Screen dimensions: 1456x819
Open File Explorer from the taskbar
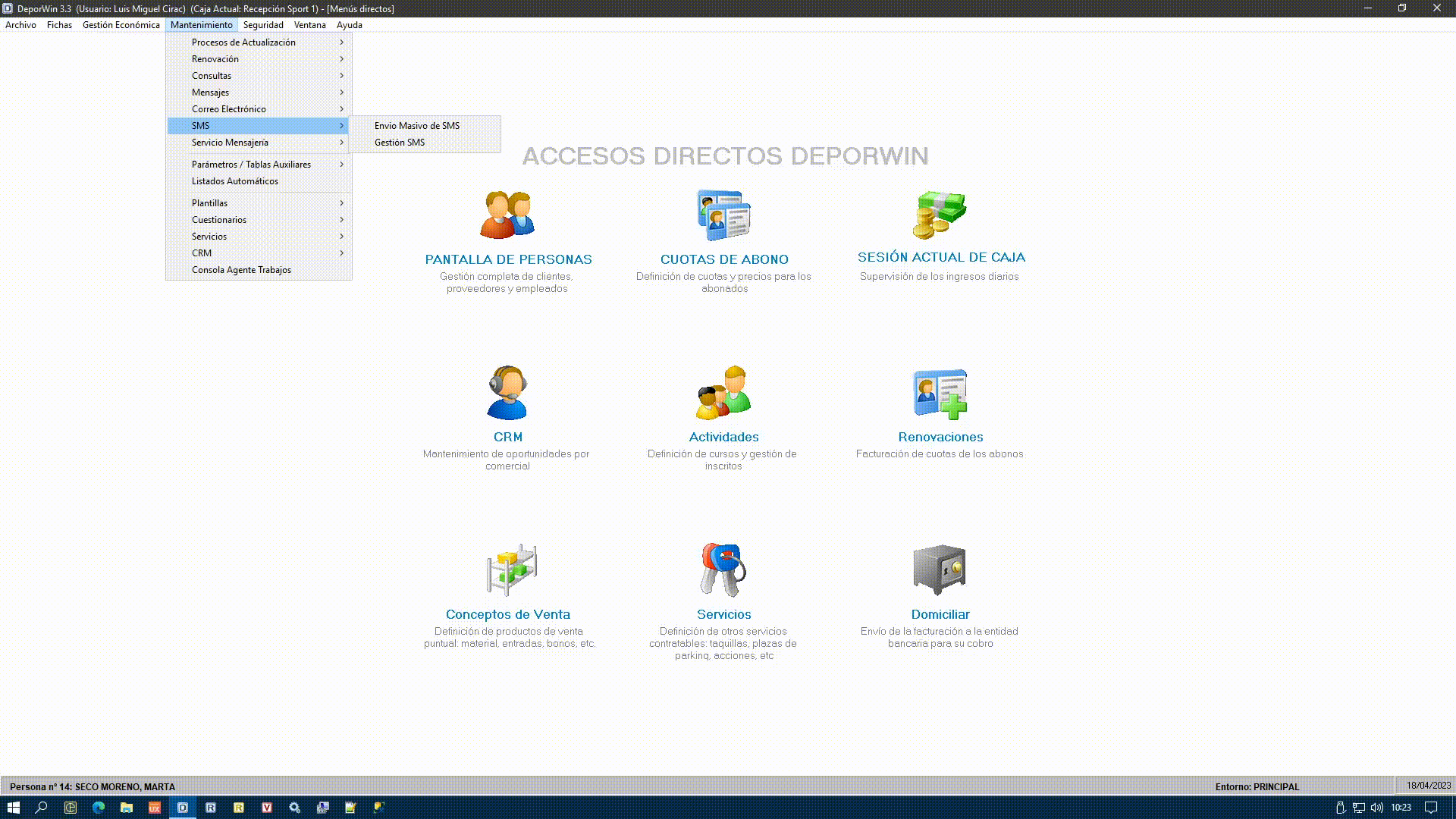pos(127,808)
